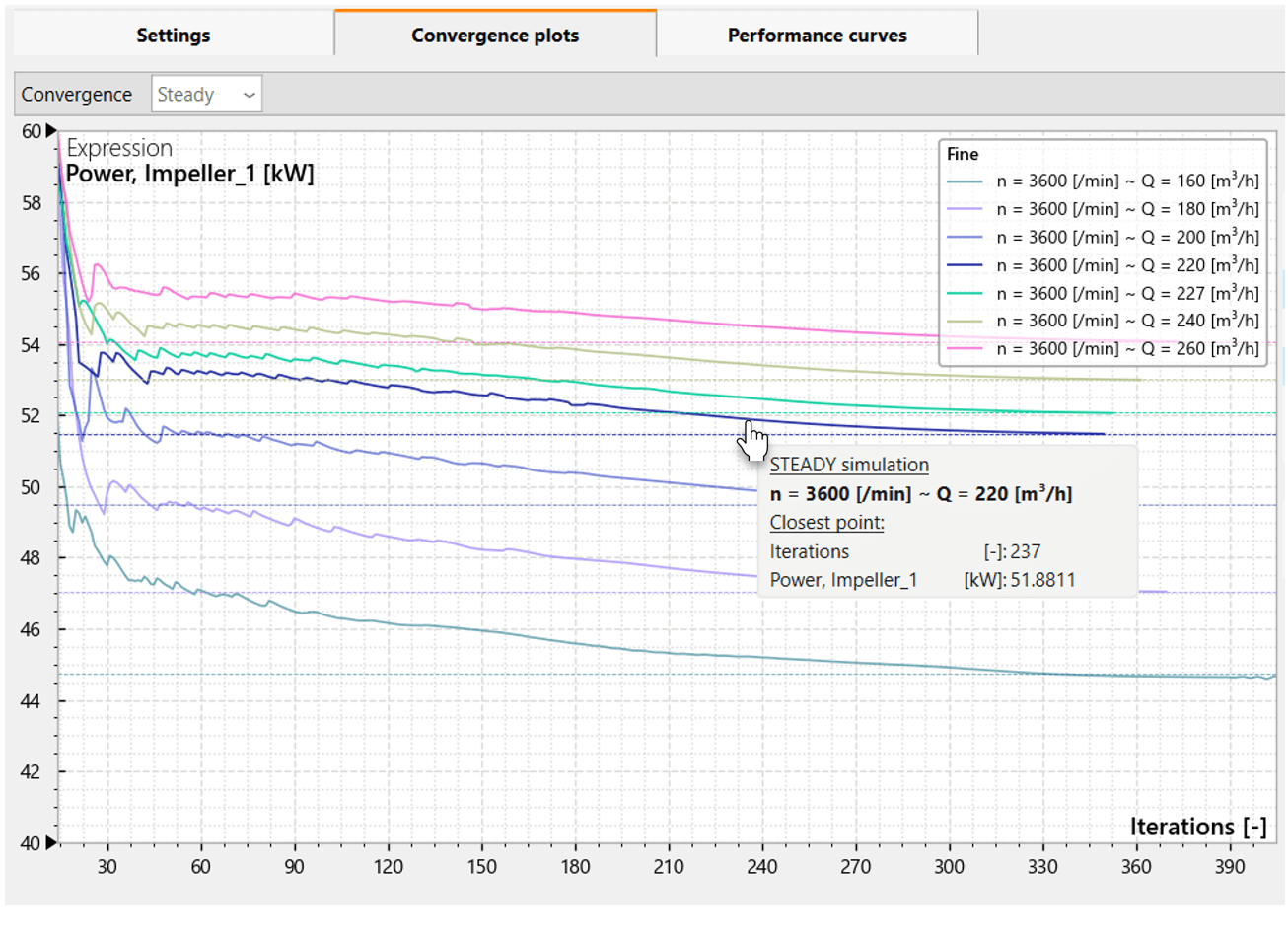This screenshot has width=1288, height=939.
Task: Click the Iterations [-] x-axis title
Action: [x=1198, y=827]
